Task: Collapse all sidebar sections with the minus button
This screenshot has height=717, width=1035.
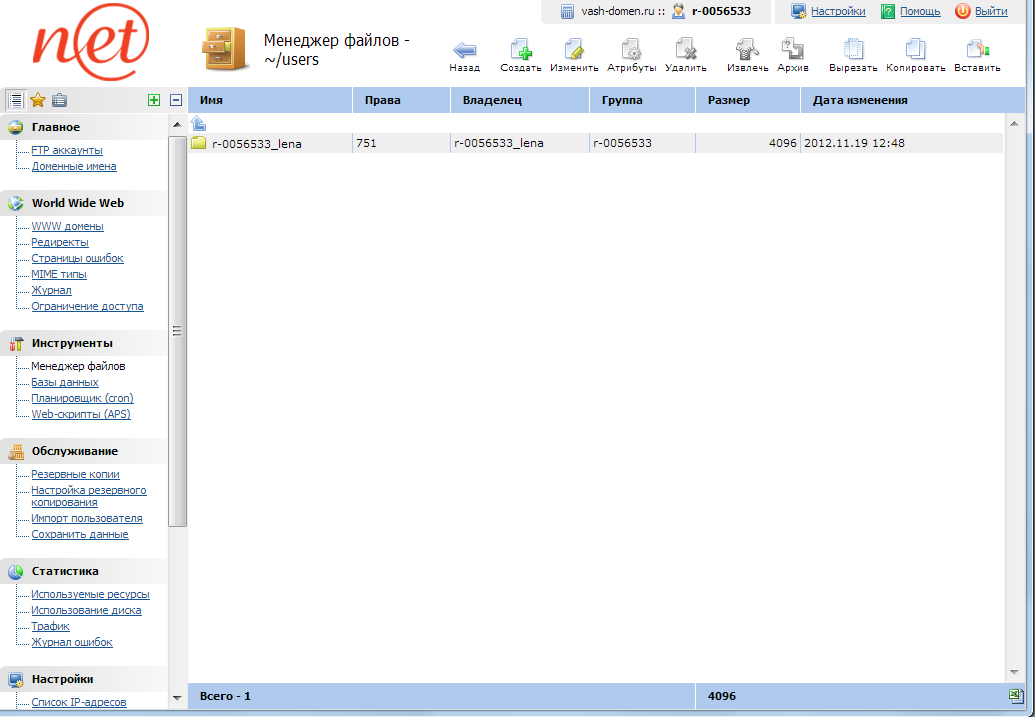Action: point(176,99)
